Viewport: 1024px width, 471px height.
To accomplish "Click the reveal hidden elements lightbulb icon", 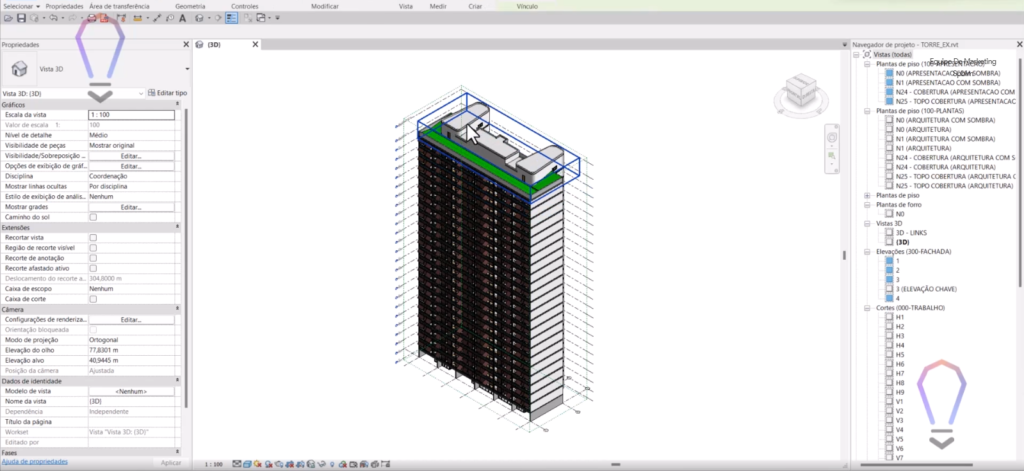I will tap(332, 464).
